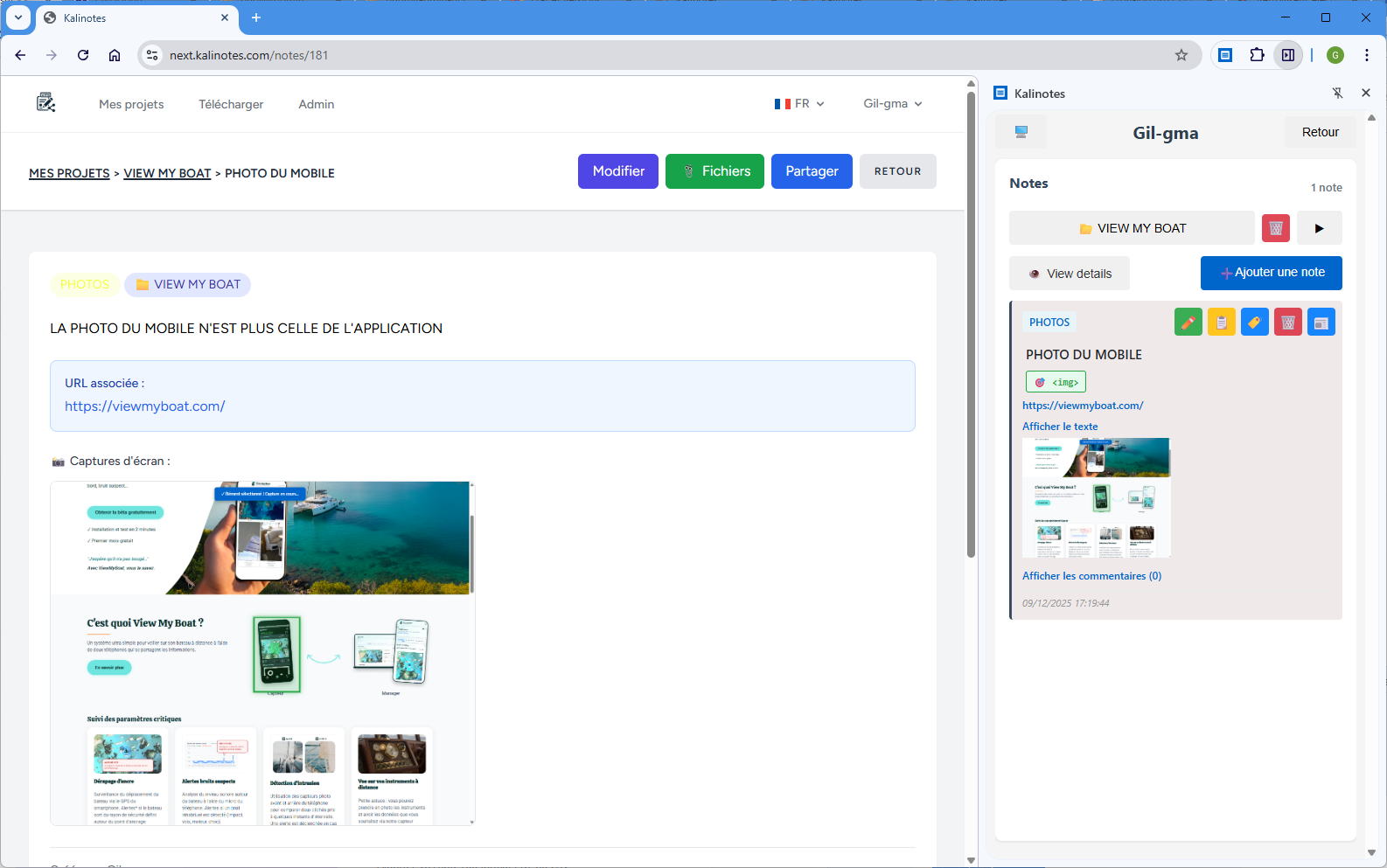The width and height of the screenshot is (1387, 868).
Task: Delete the PHOTO DU MOBILE note using its red trash icon
Action: 1288,323
